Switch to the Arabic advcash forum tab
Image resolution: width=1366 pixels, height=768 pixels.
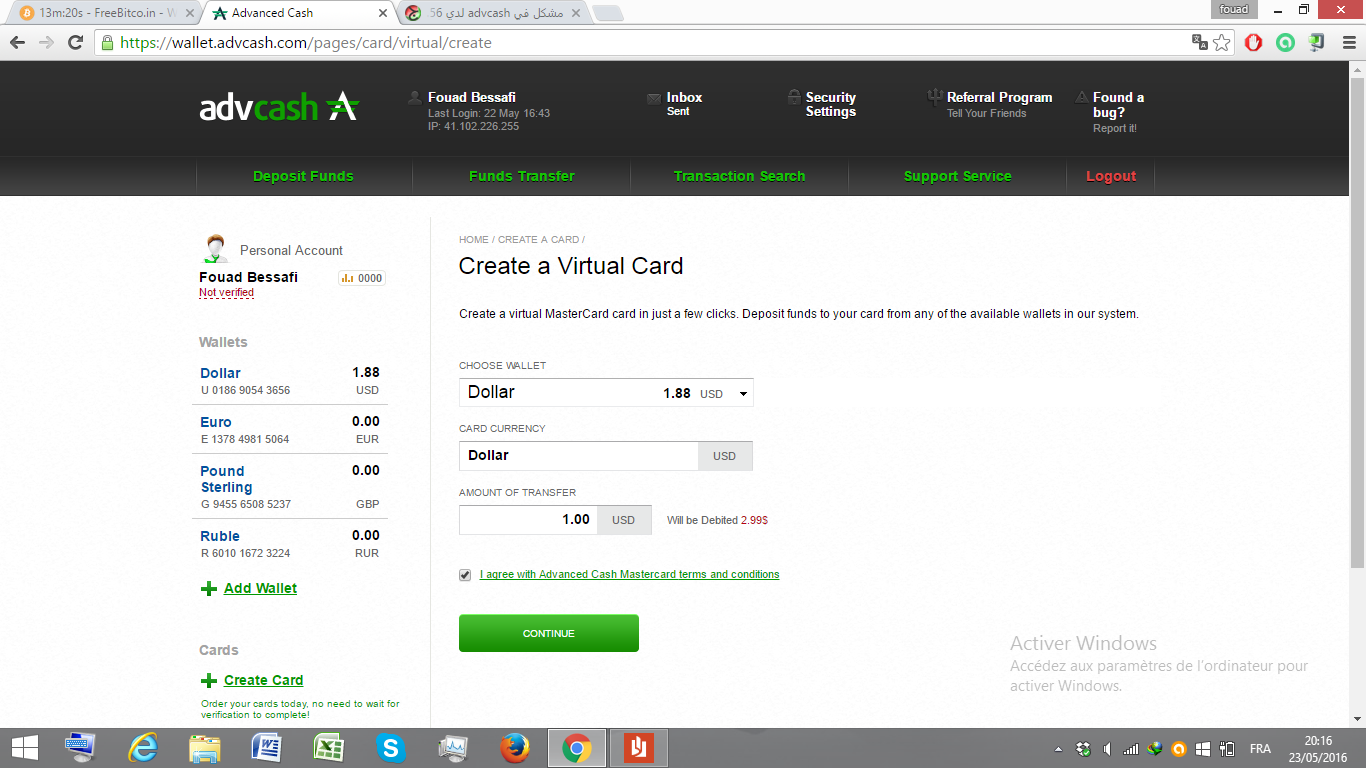point(490,13)
